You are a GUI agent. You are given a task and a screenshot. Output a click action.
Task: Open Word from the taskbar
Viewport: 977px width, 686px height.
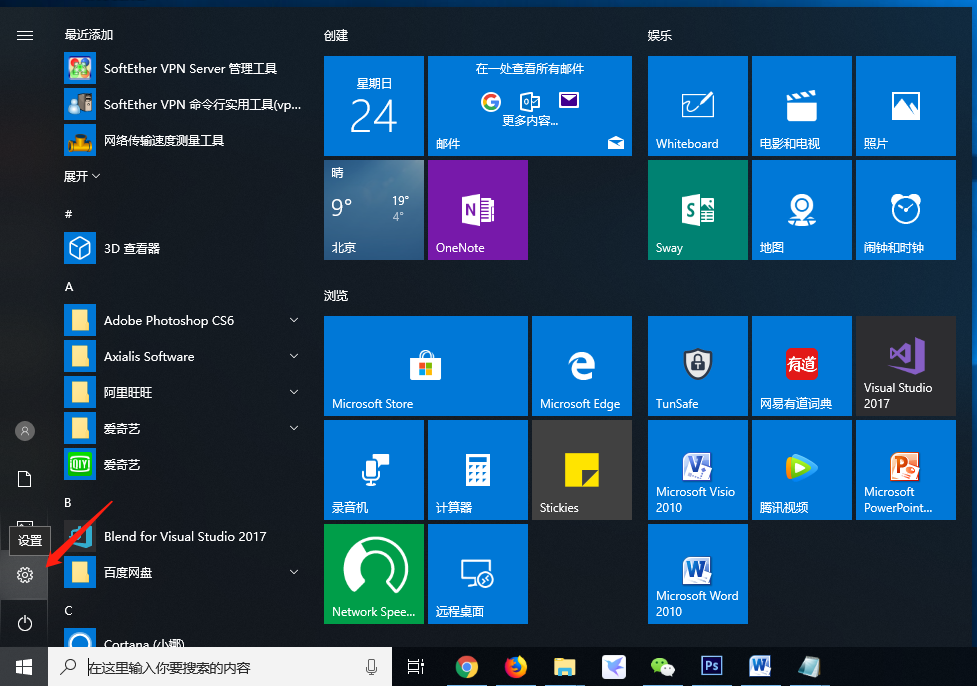[760, 667]
